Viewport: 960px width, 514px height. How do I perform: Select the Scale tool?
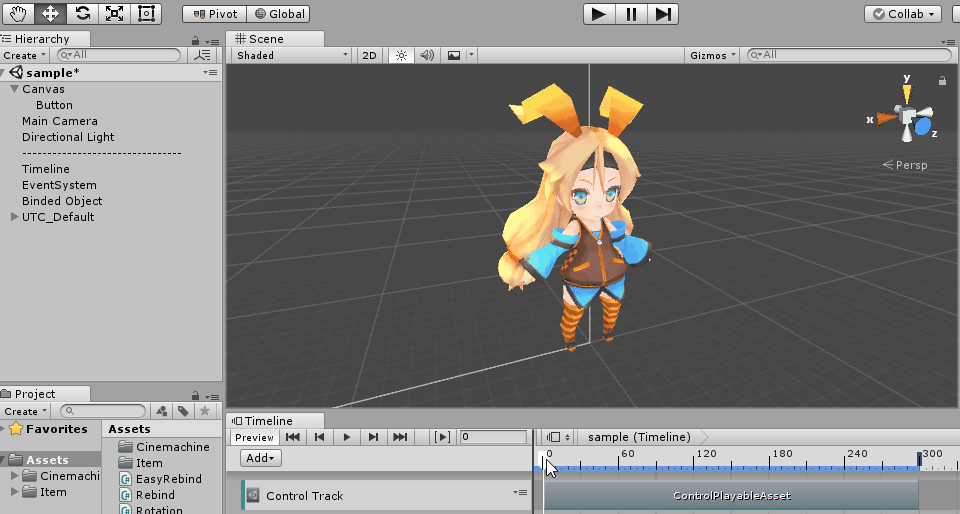pyautogui.click(x=114, y=13)
